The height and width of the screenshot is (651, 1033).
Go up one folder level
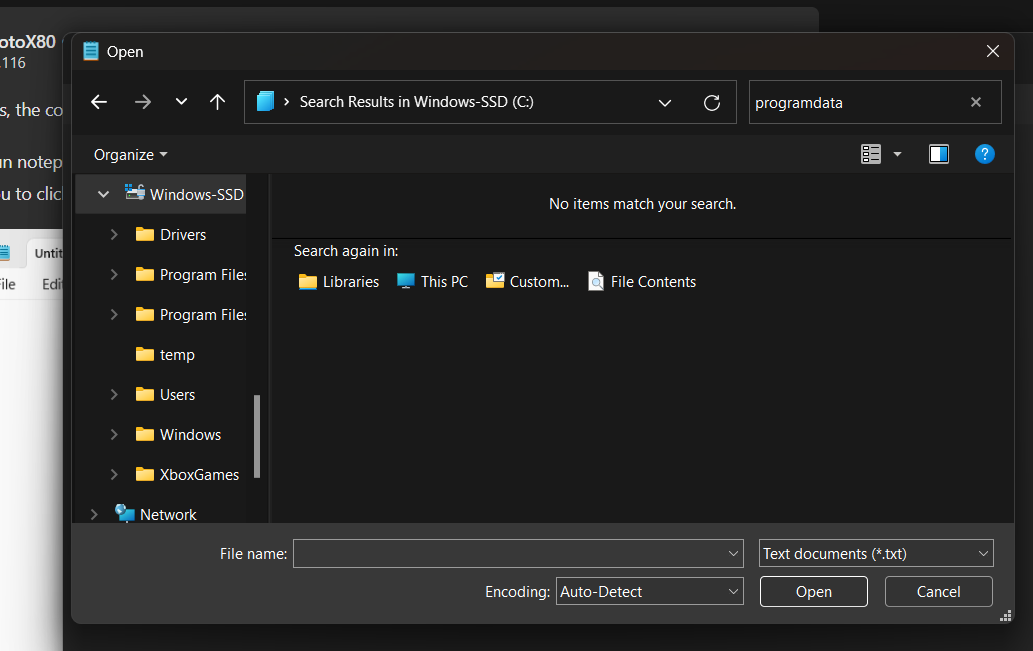pos(217,102)
